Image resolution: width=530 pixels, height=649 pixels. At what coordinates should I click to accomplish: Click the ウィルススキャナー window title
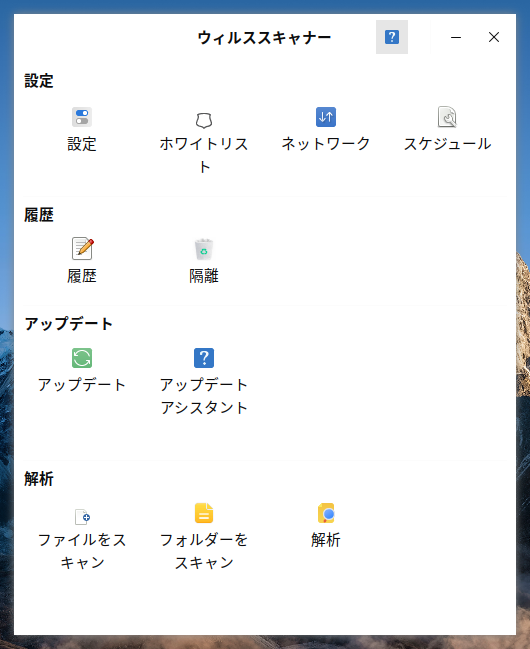click(264, 38)
